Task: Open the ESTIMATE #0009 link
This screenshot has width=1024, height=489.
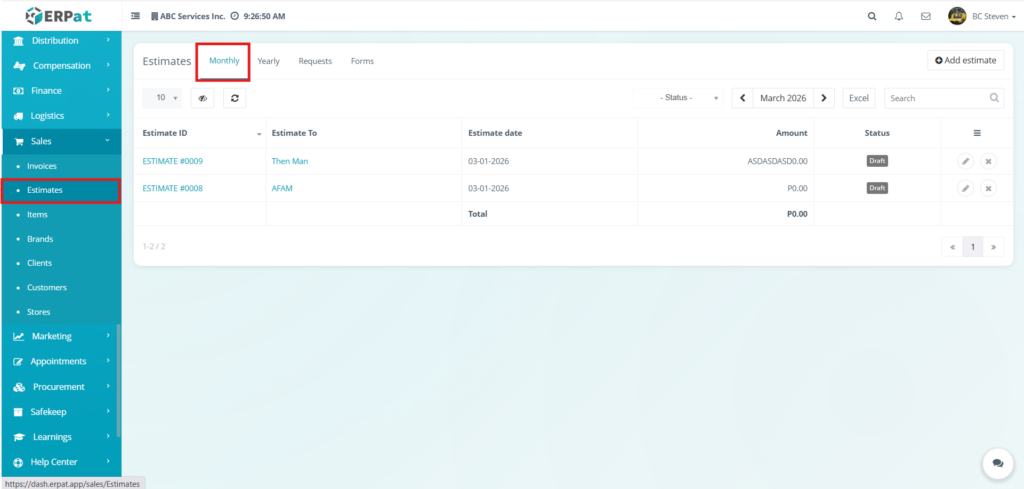Action: tap(173, 161)
